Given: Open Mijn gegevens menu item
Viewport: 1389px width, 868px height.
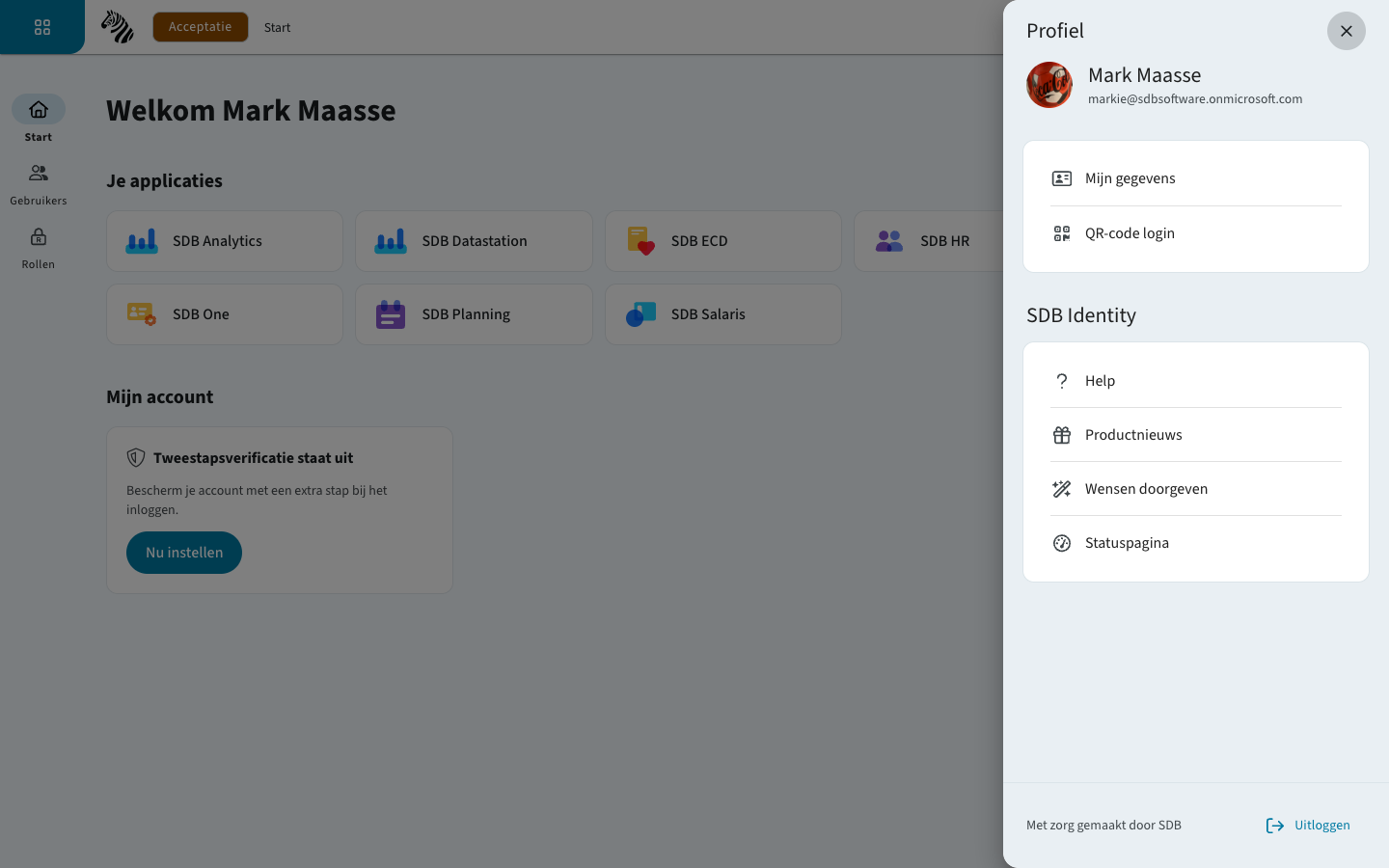Looking at the screenshot, I should coord(1196,178).
